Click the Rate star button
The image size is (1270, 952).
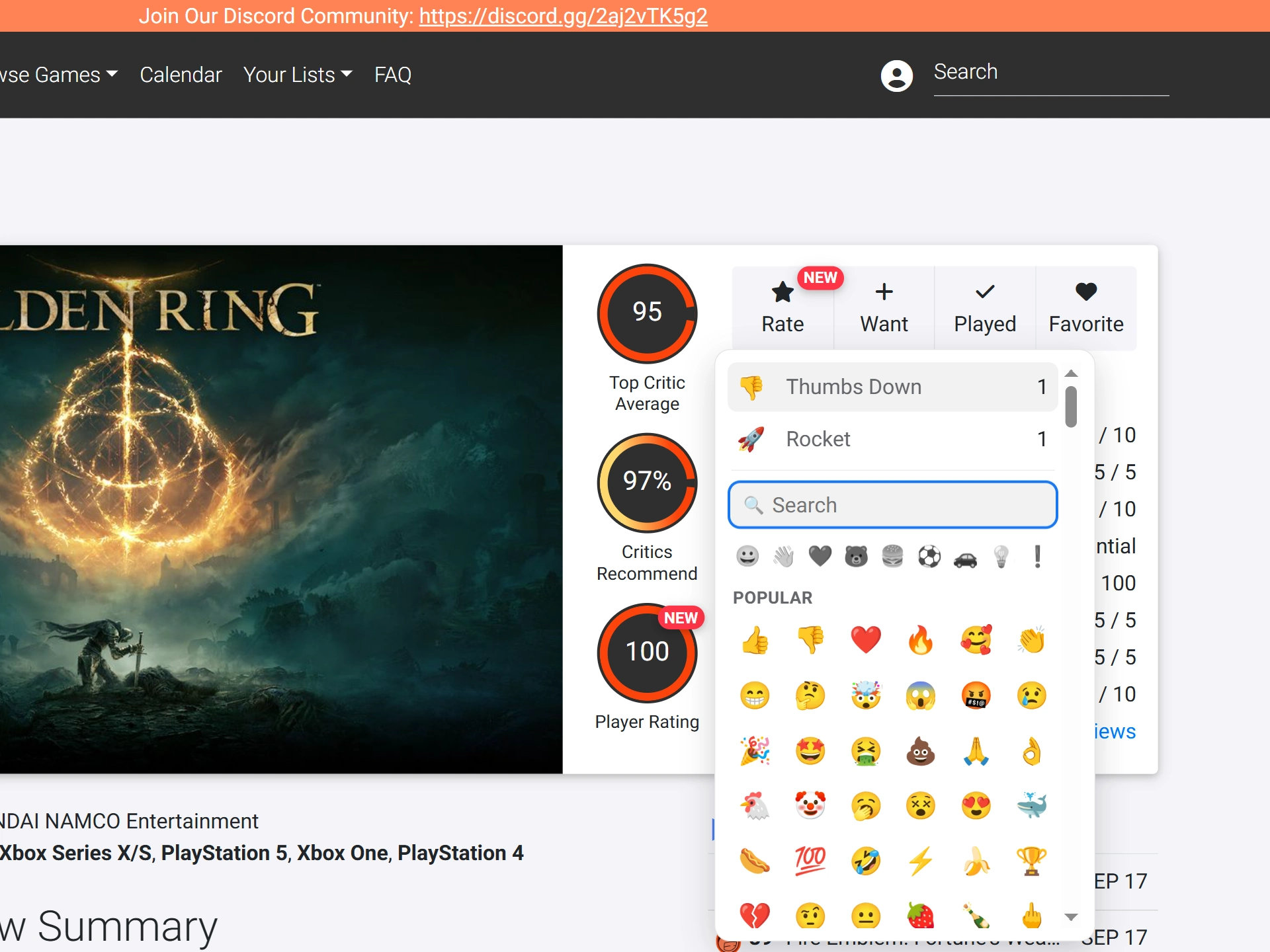(x=783, y=308)
